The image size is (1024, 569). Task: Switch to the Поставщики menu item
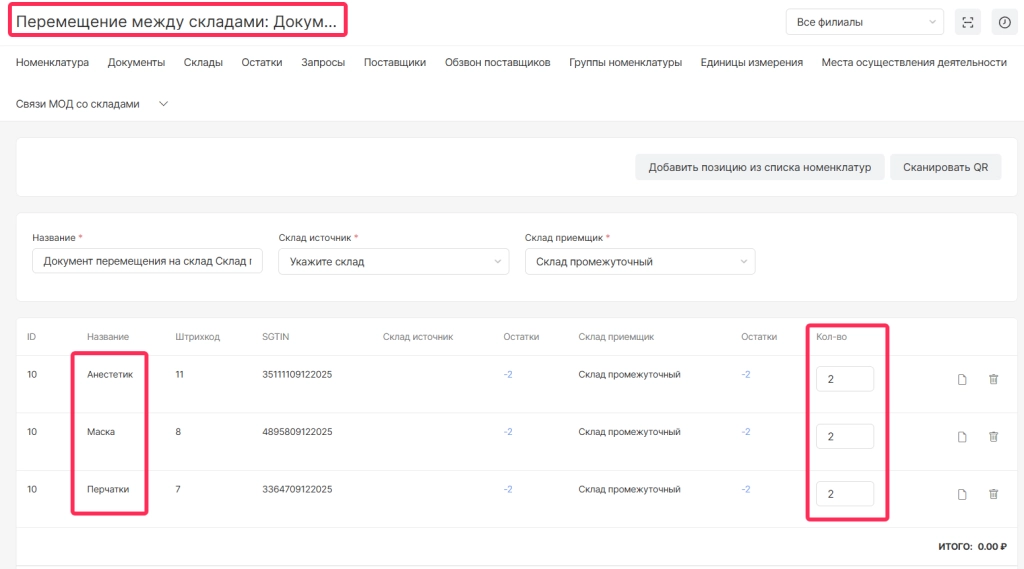point(395,62)
